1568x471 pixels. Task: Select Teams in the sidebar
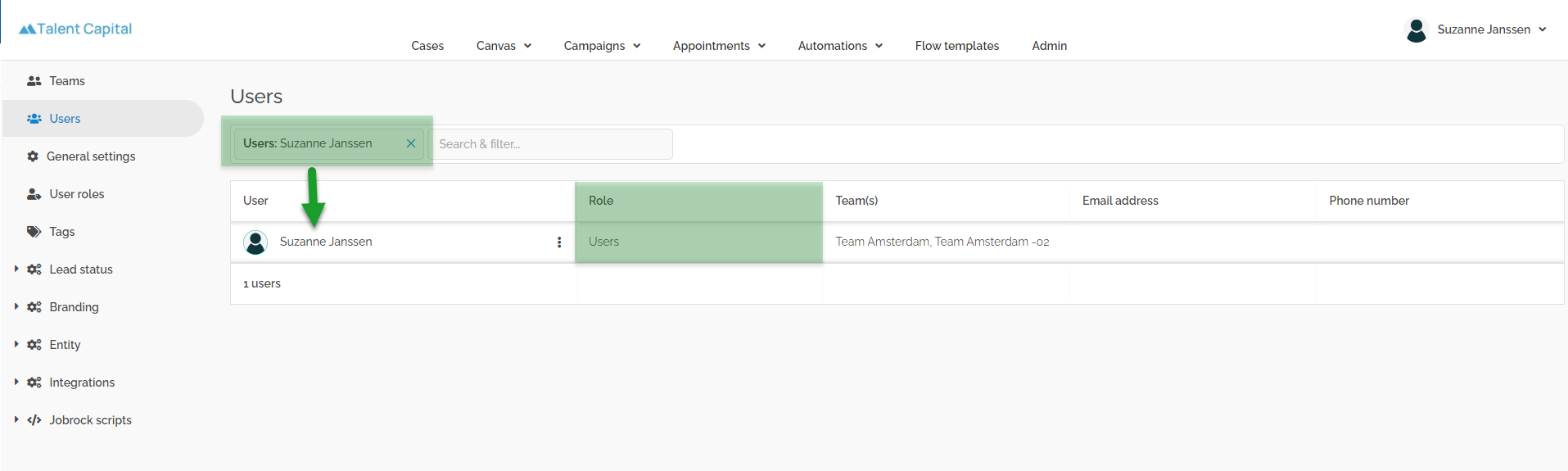click(67, 81)
